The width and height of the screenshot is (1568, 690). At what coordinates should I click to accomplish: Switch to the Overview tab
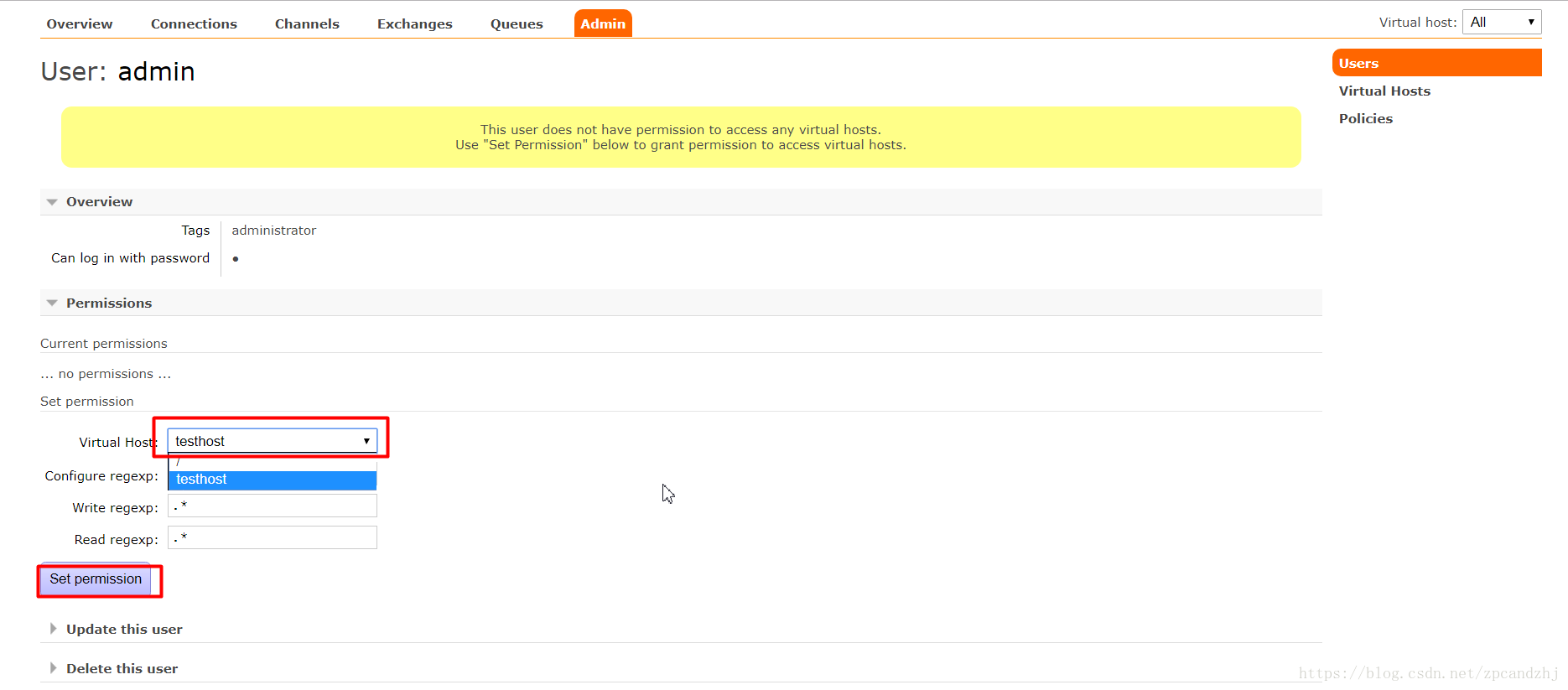80,24
